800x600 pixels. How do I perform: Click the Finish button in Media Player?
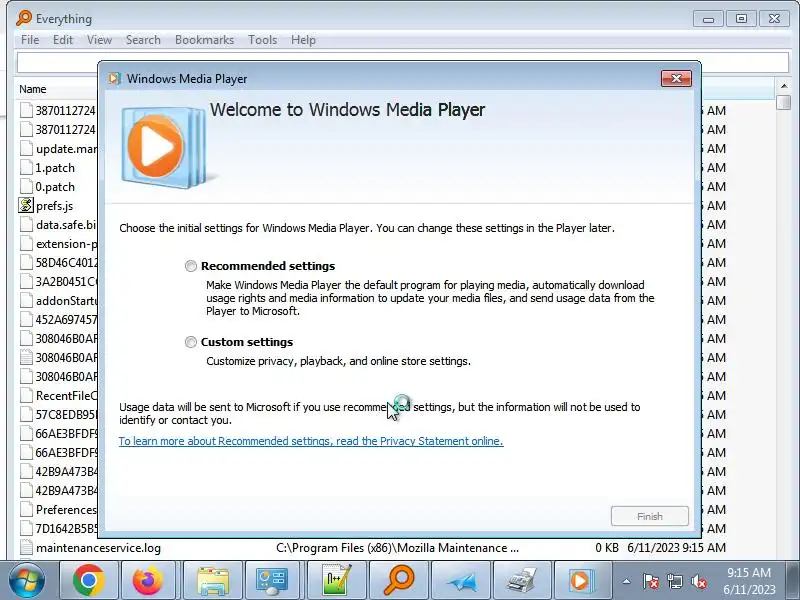[x=649, y=516]
